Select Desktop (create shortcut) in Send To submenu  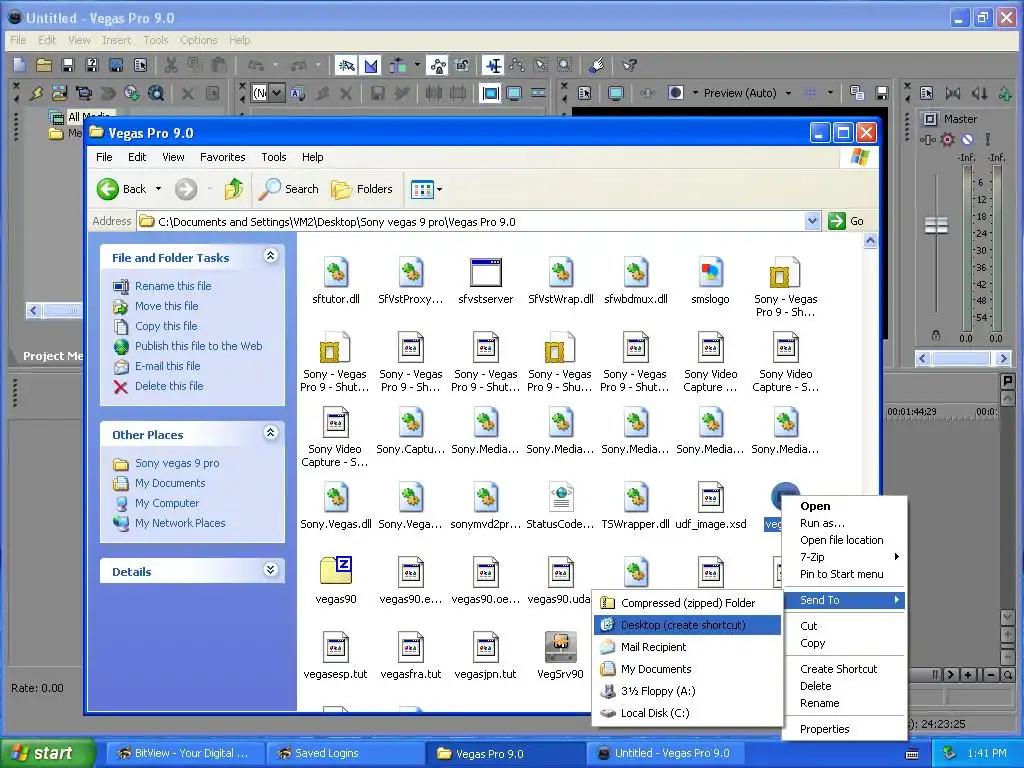tap(687, 625)
